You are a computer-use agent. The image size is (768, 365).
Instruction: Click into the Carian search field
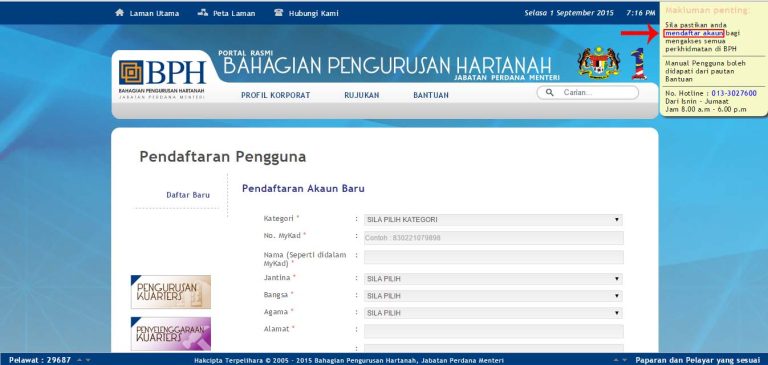588,92
